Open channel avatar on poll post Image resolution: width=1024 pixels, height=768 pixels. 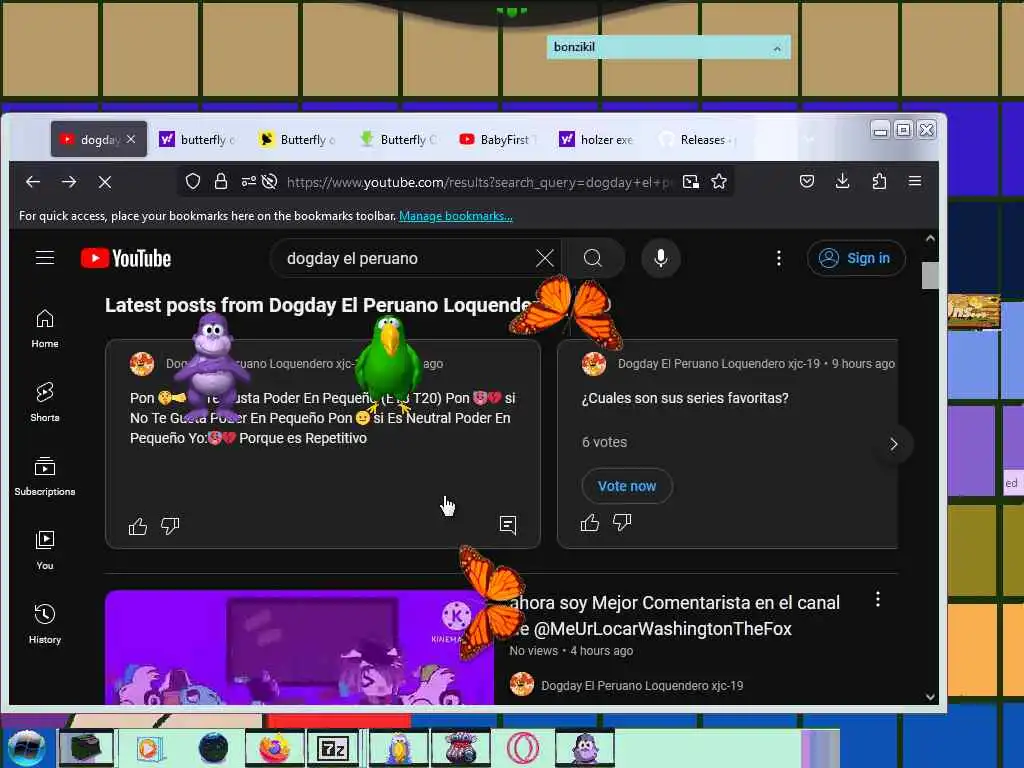(594, 364)
